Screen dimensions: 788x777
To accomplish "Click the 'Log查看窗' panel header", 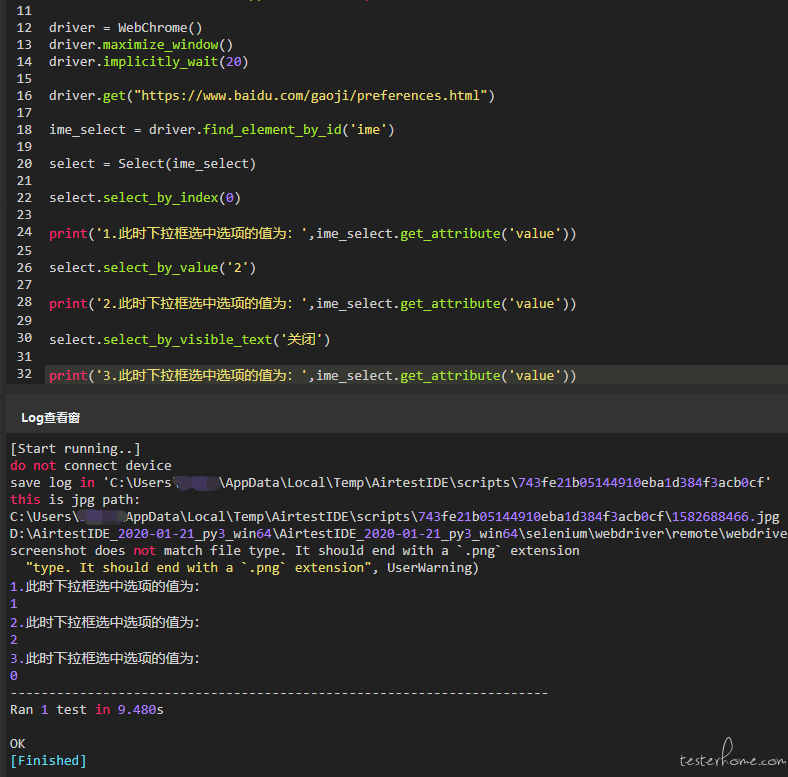I will click(x=50, y=418).
